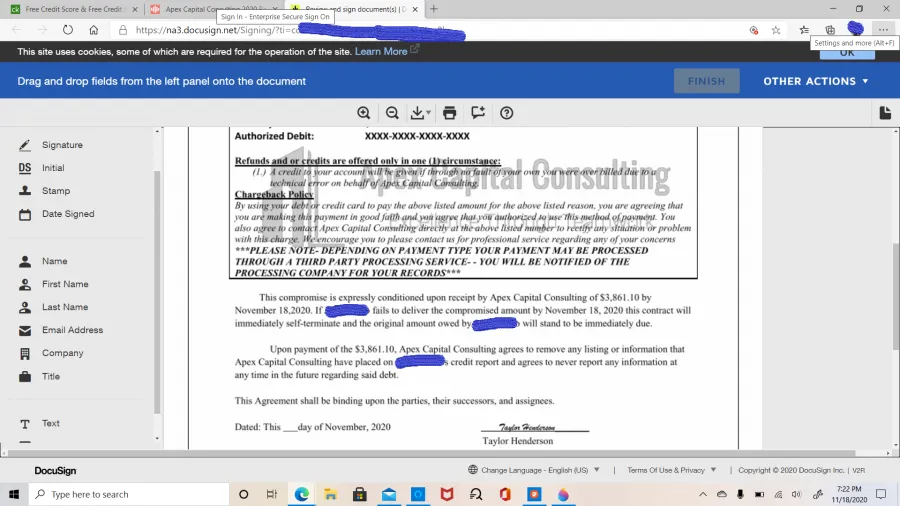Open the notification center icon

point(881,494)
